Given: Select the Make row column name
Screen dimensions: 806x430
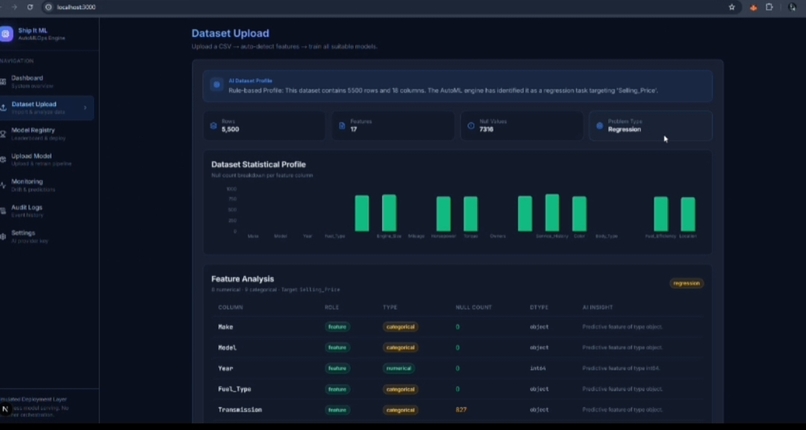Looking at the screenshot, I should pyautogui.click(x=225, y=327).
